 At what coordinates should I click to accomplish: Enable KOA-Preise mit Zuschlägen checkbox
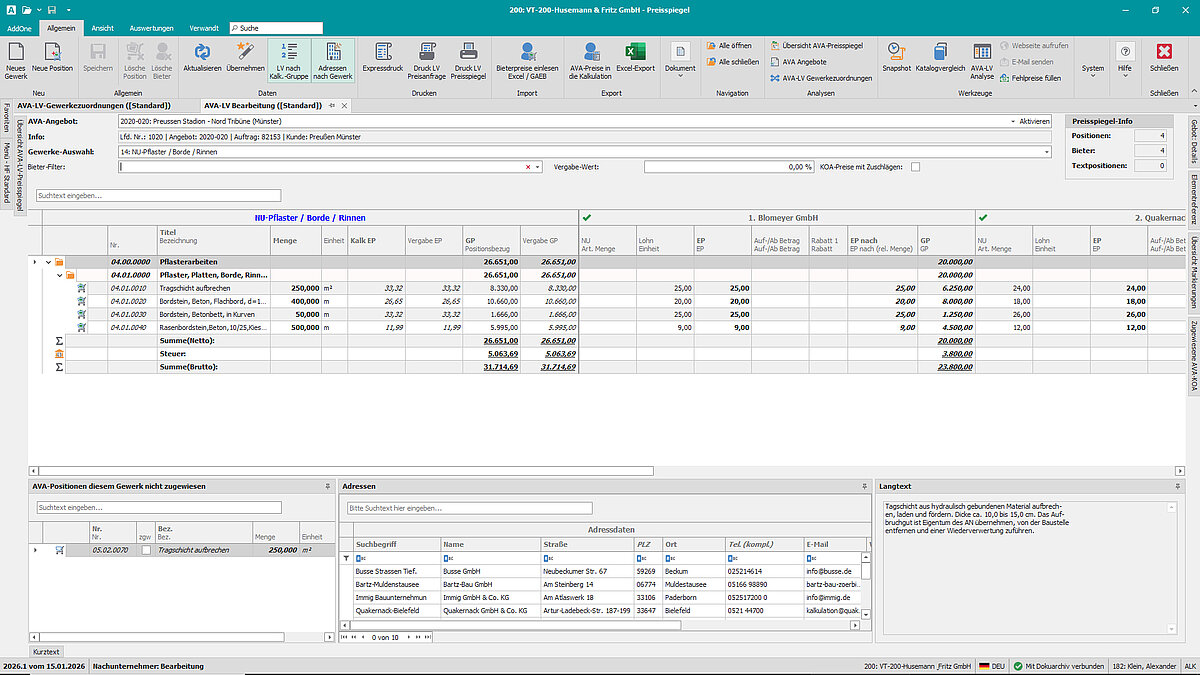[915, 167]
